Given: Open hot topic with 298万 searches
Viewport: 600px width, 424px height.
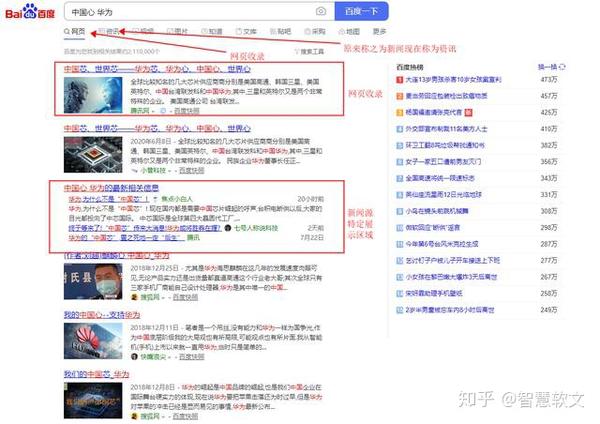Looking at the screenshot, I should (433, 228).
